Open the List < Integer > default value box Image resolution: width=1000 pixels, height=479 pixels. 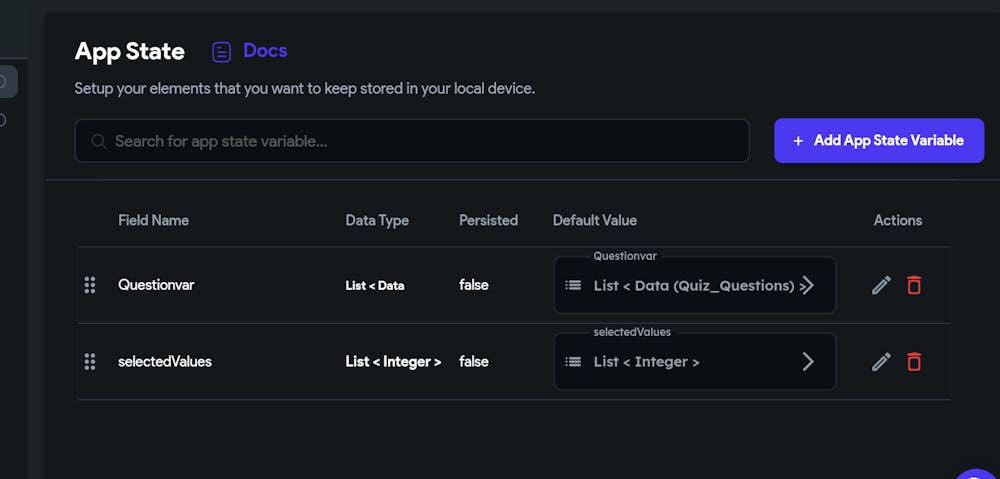click(x=695, y=362)
